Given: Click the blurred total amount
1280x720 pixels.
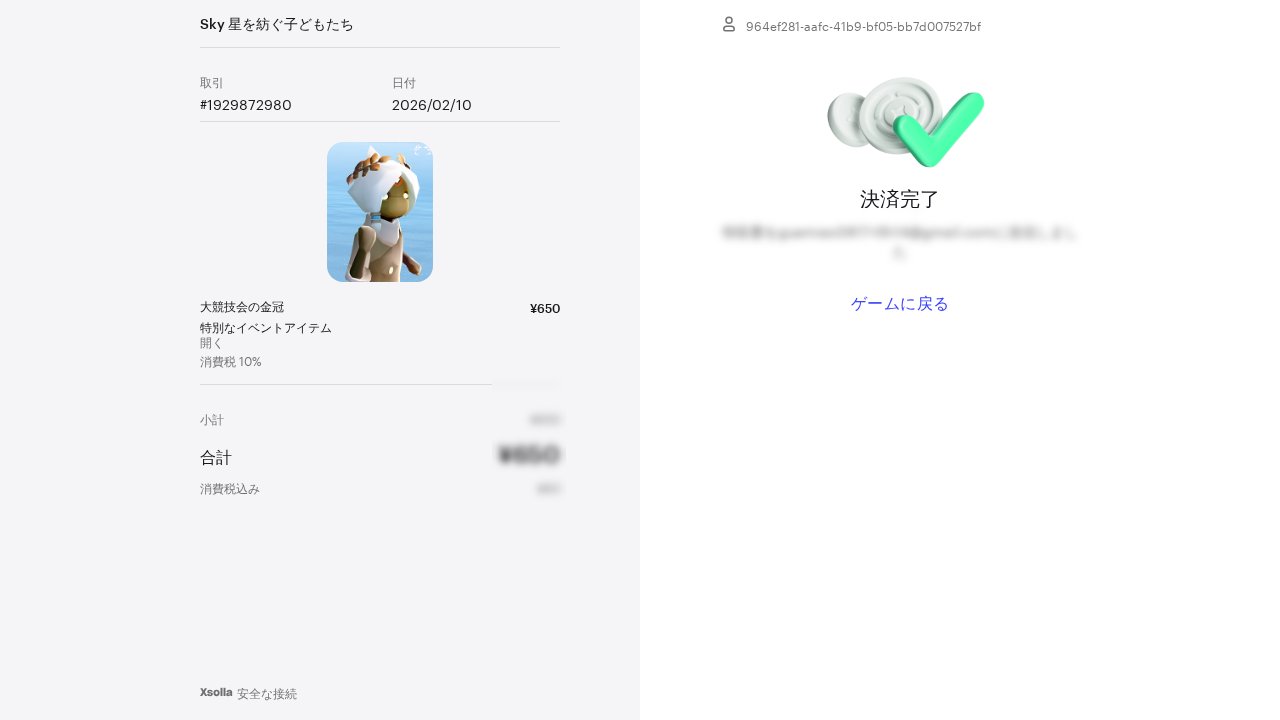Looking at the screenshot, I should (529, 456).
